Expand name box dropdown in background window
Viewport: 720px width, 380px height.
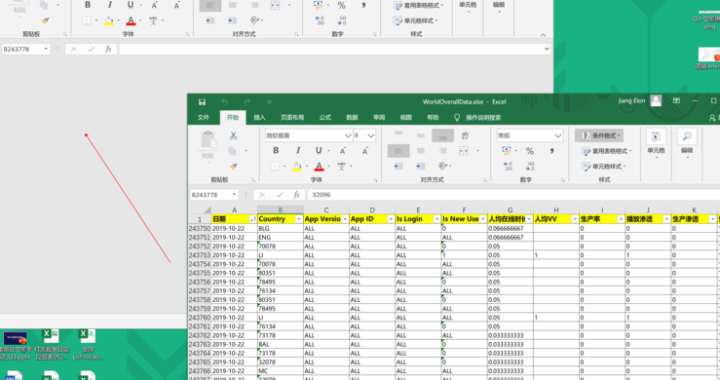[46, 49]
